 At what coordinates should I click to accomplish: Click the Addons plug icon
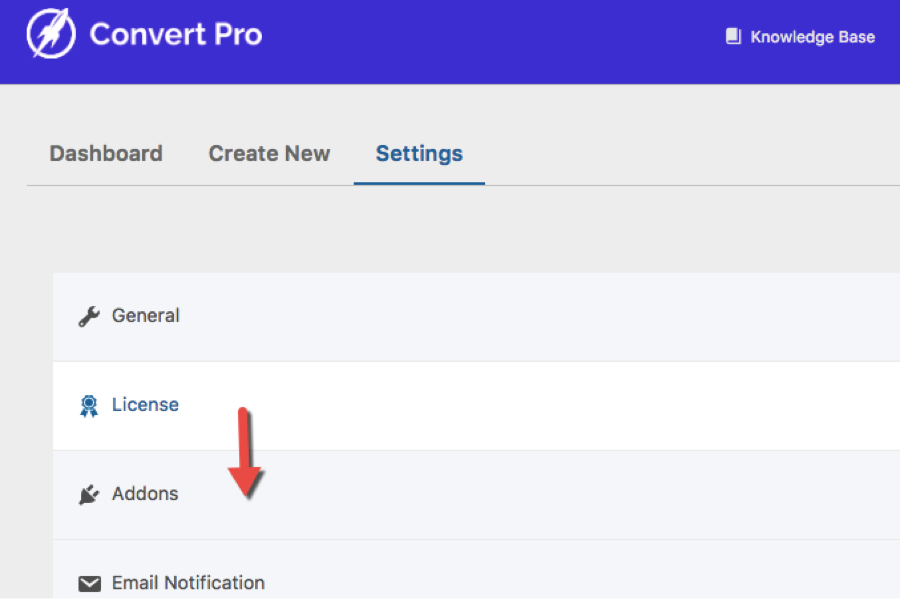89,495
